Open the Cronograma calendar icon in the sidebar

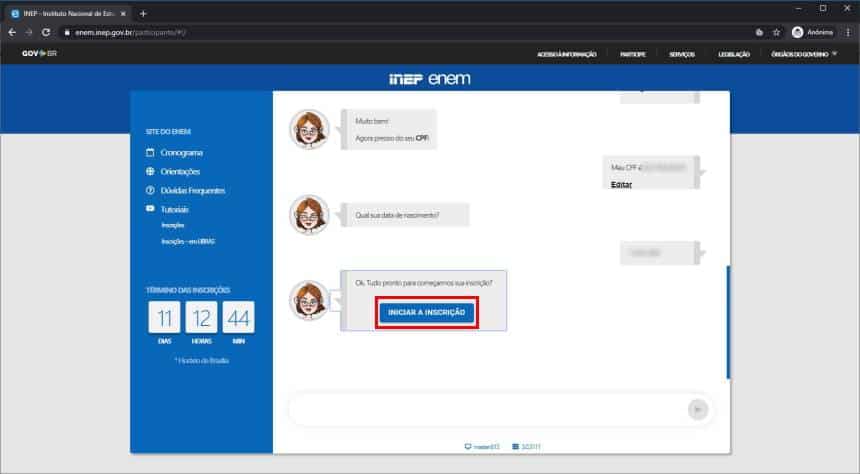coord(150,153)
